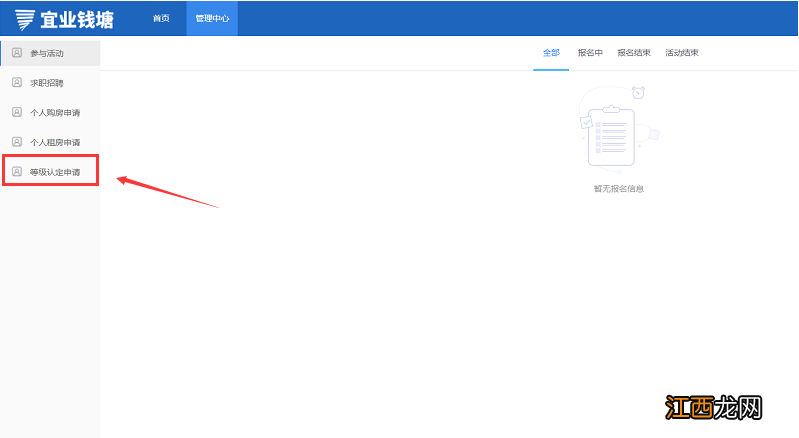Go to the 首页 tab
This screenshot has width=799, height=438.
161,19
